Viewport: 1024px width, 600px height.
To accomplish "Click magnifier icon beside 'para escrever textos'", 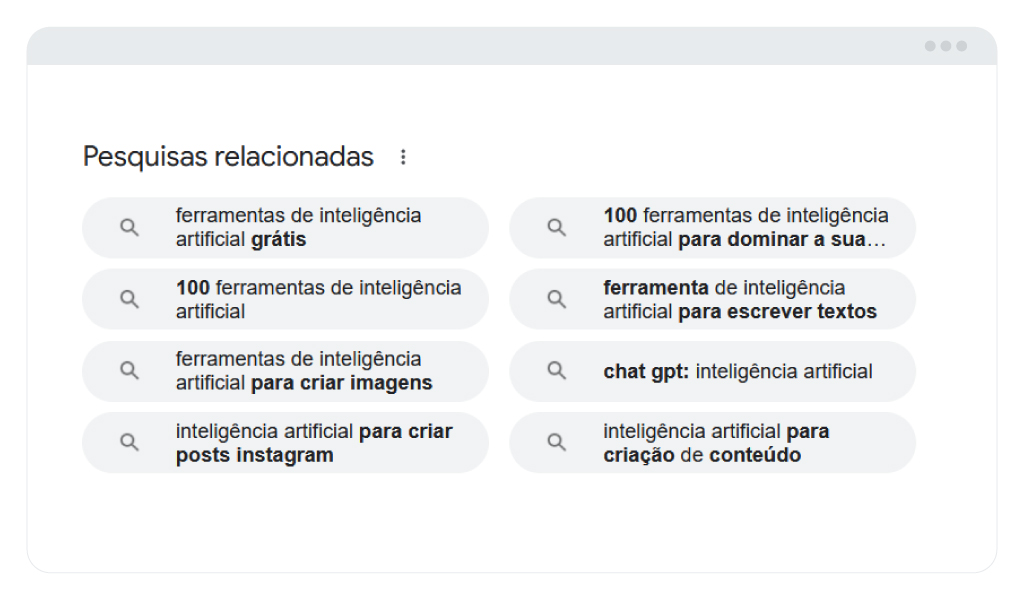I will (x=556, y=299).
